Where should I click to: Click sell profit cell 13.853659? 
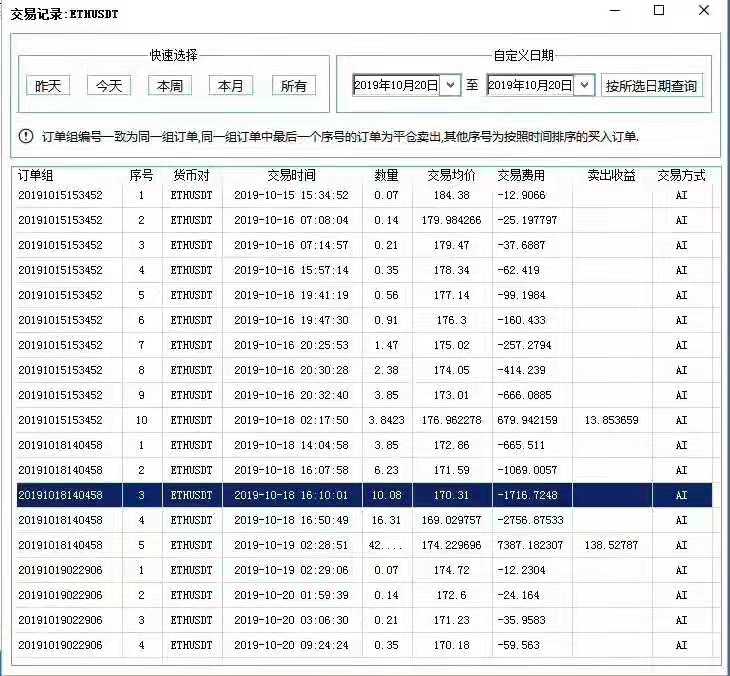611,420
